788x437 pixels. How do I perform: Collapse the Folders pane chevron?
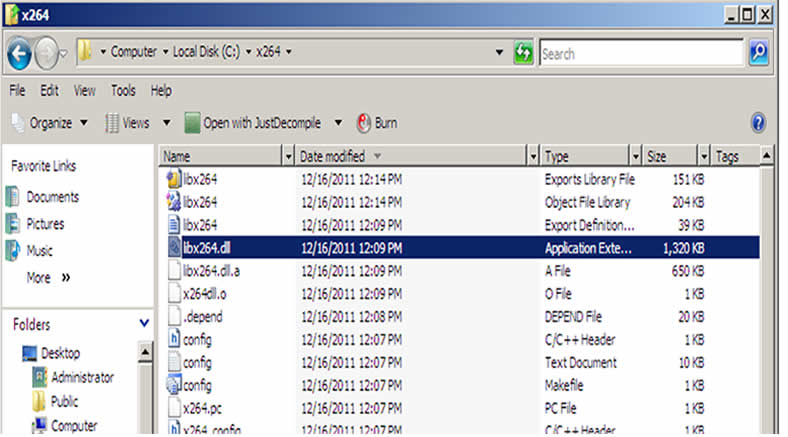click(144, 323)
